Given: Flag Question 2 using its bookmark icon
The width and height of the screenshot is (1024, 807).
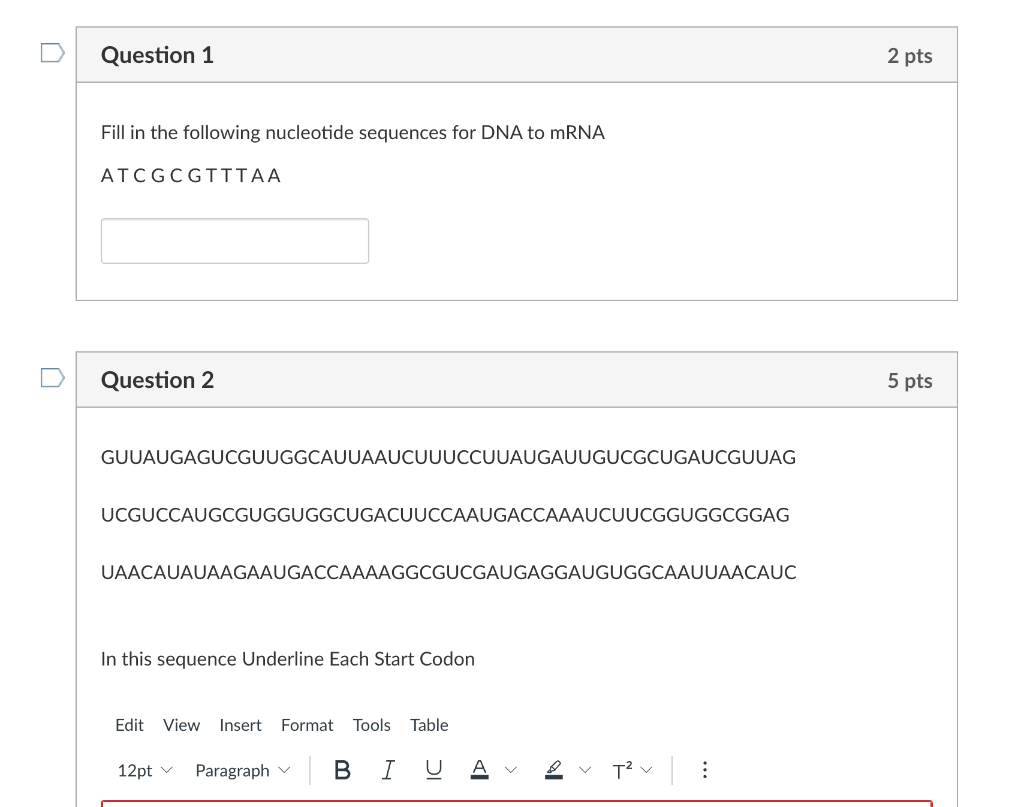Looking at the screenshot, I should 50,376.
